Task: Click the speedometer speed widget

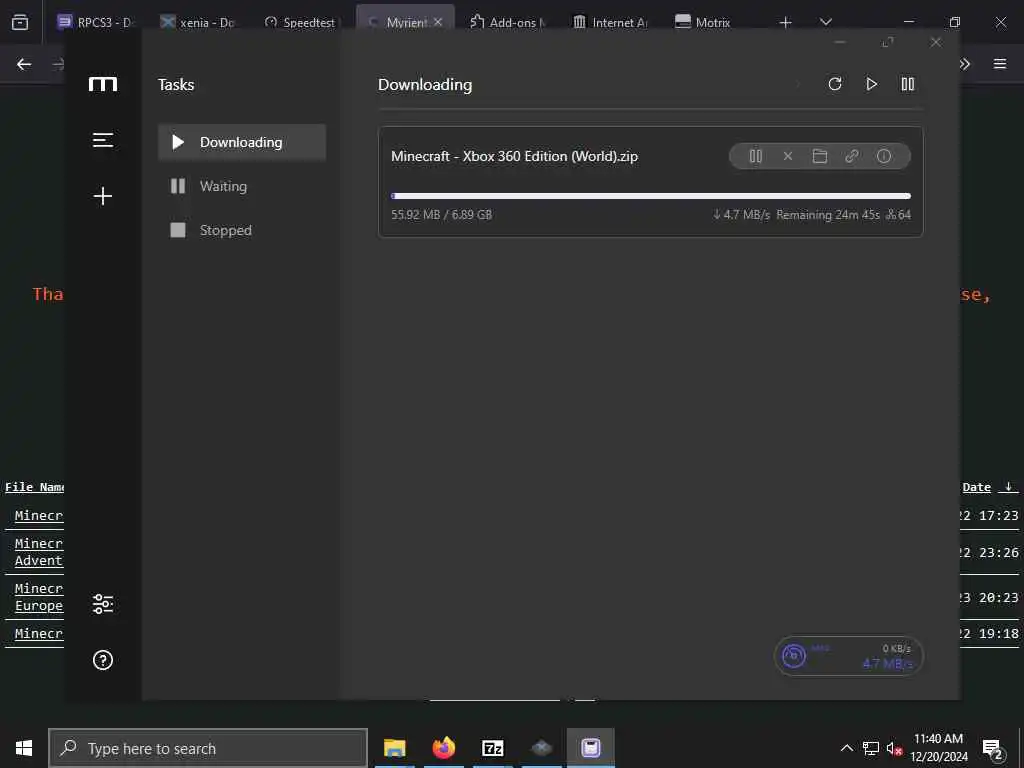Action: point(848,656)
